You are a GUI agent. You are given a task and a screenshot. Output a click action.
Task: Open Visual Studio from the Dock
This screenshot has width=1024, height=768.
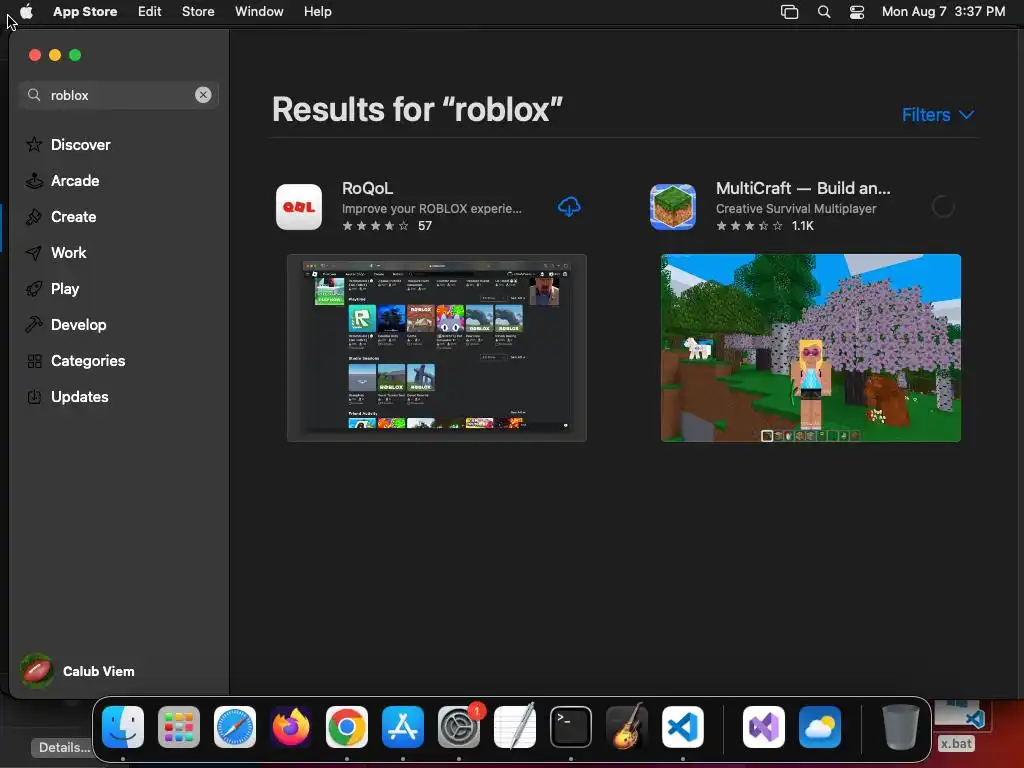click(764, 727)
